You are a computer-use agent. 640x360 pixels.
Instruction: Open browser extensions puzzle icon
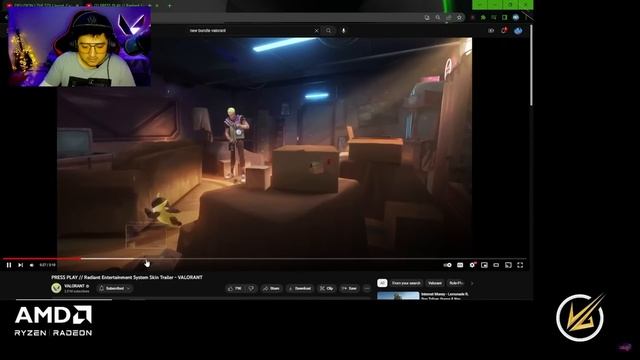pos(483,18)
